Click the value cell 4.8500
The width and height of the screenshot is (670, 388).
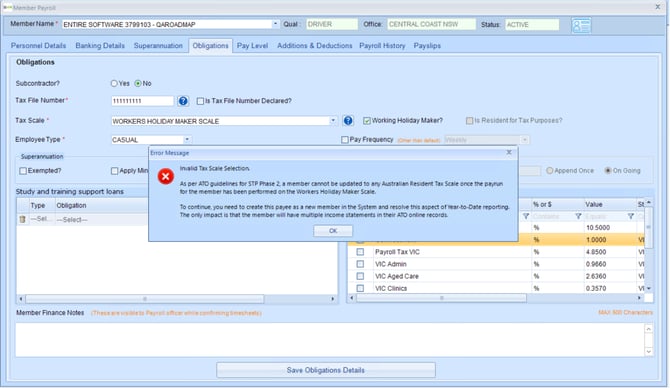click(610, 252)
